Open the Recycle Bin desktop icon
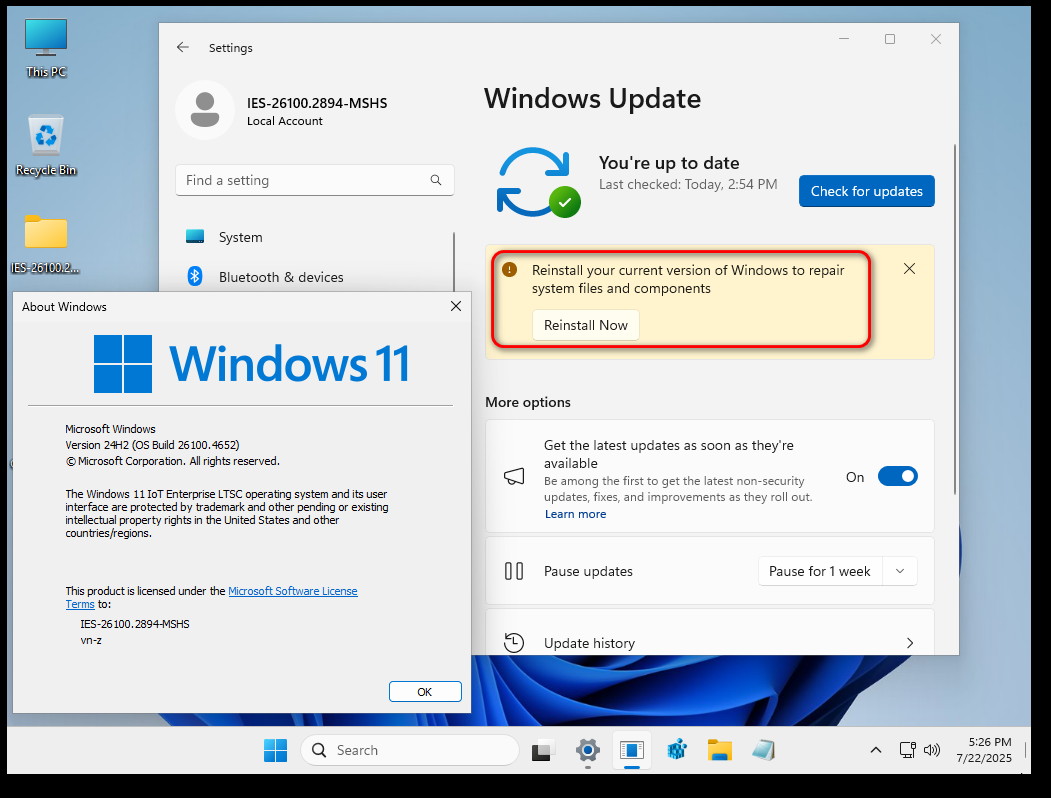The height and width of the screenshot is (798, 1051). click(46, 146)
